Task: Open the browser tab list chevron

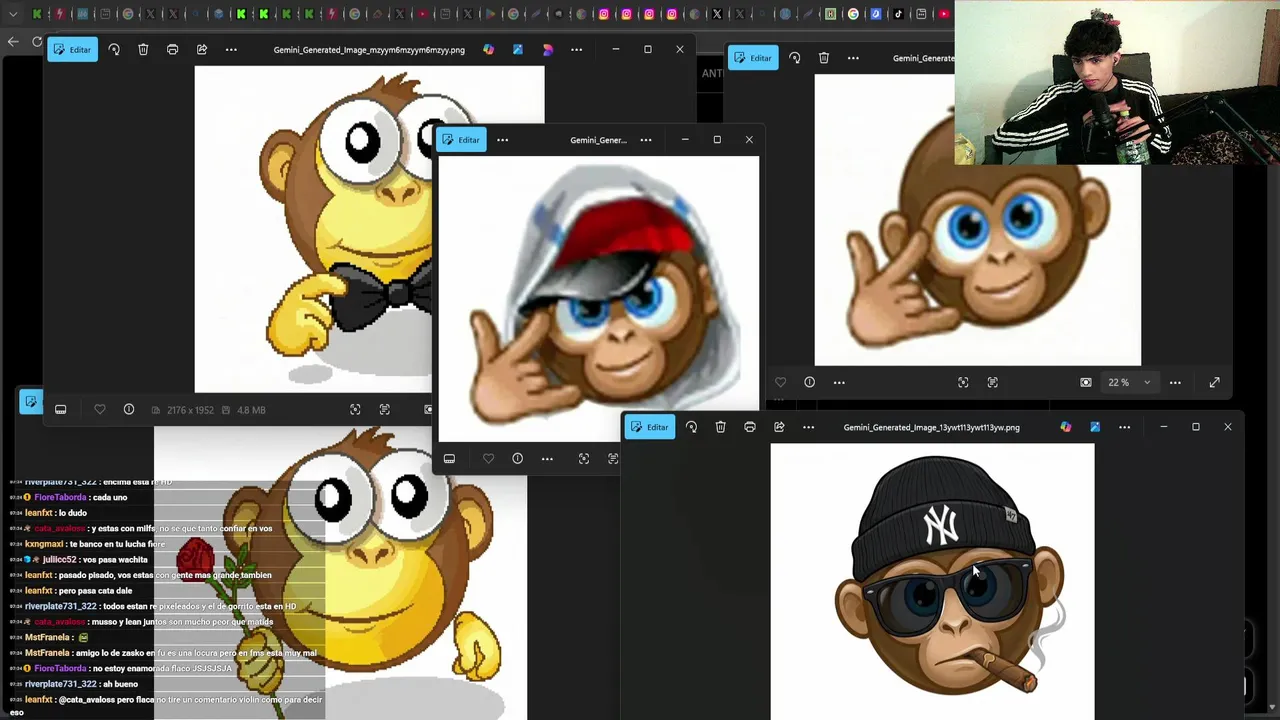Action: 13,14
